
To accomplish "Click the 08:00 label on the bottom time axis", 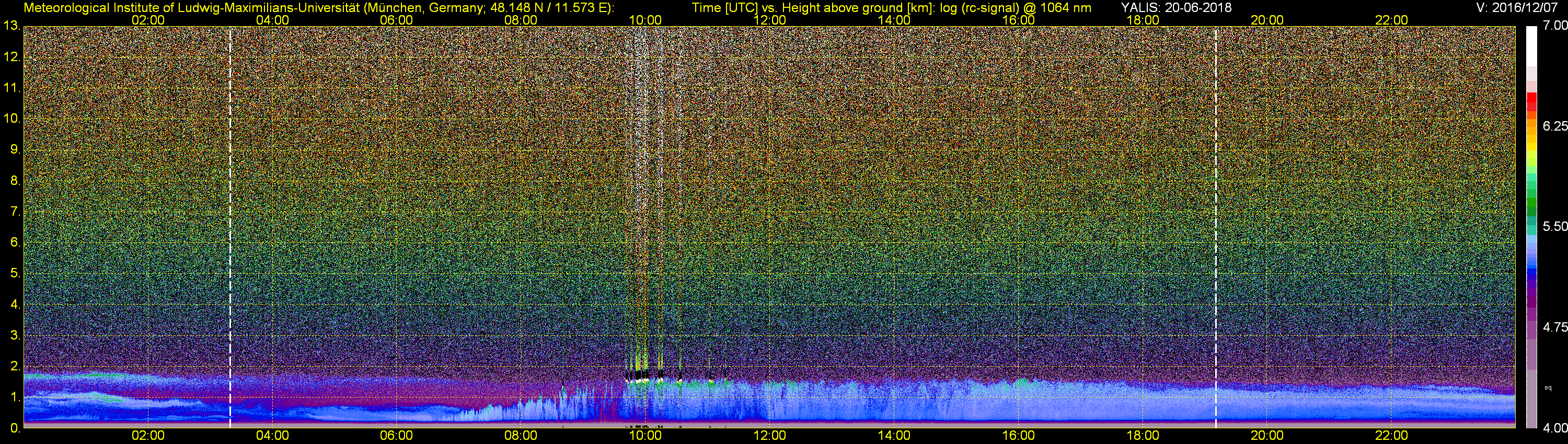I will (x=521, y=436).
